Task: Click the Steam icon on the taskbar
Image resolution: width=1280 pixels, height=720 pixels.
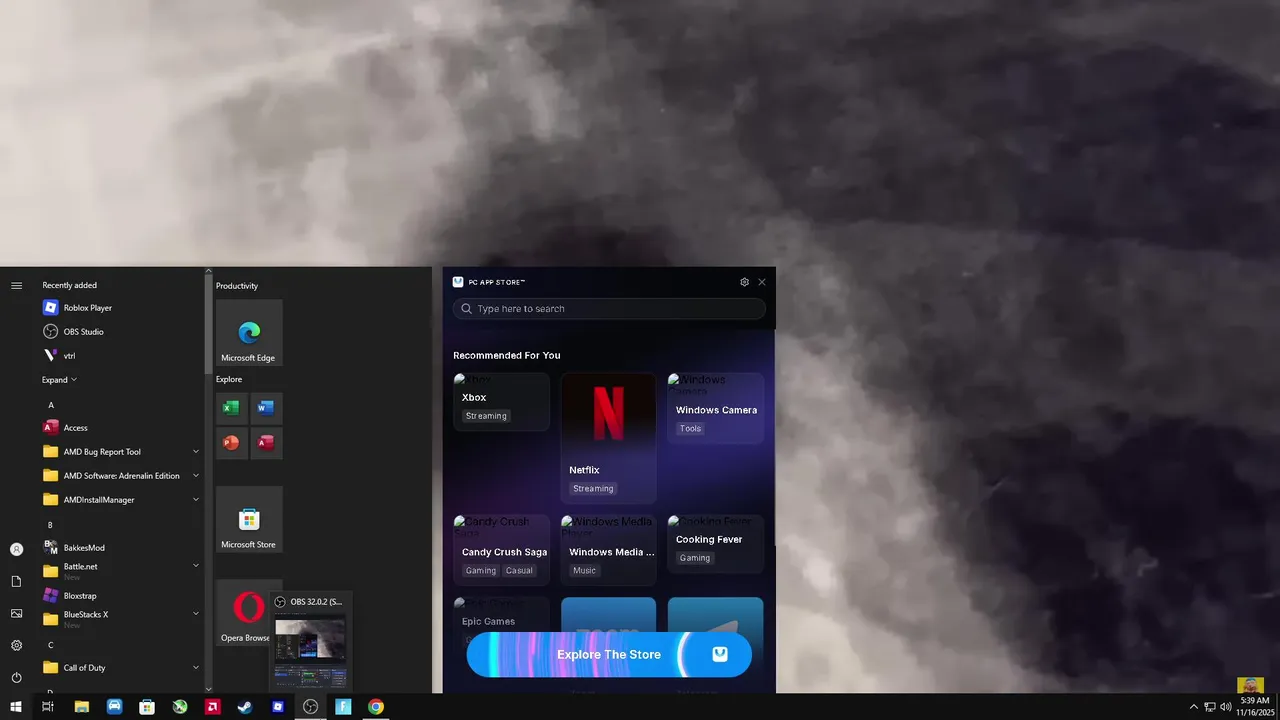Action: [245, 707]
